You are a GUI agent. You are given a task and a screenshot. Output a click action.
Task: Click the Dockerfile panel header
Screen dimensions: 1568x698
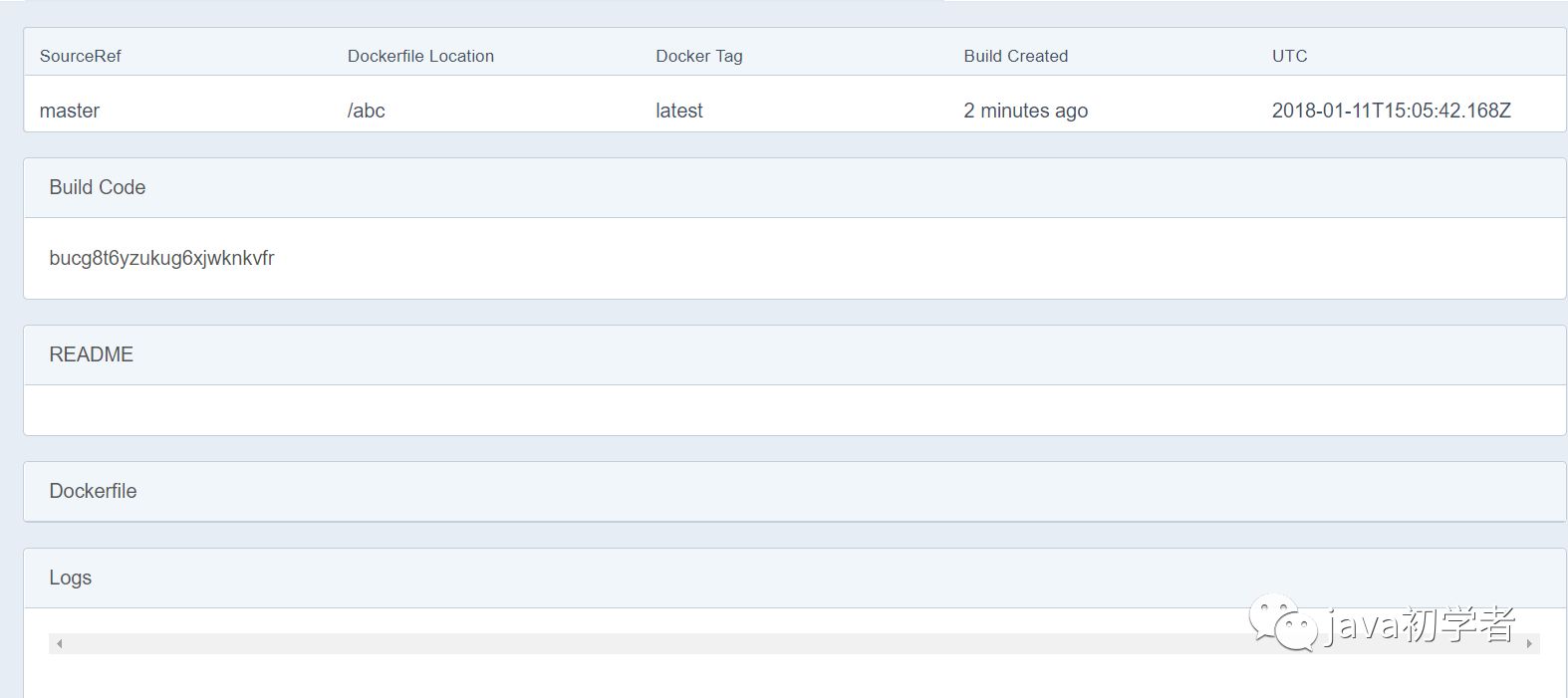pos(794,491)
